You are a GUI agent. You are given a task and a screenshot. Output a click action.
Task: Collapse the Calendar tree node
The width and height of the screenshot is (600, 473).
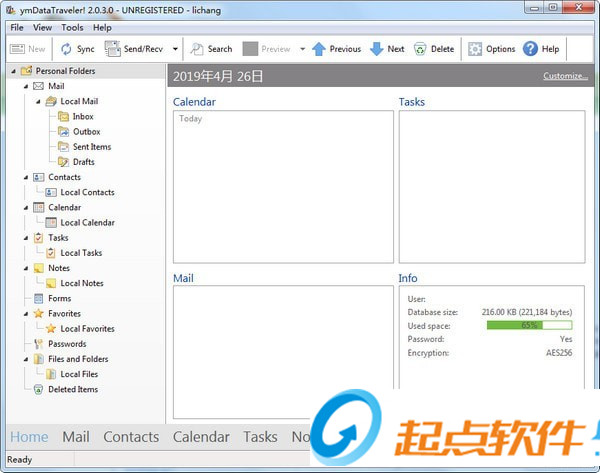26,208
